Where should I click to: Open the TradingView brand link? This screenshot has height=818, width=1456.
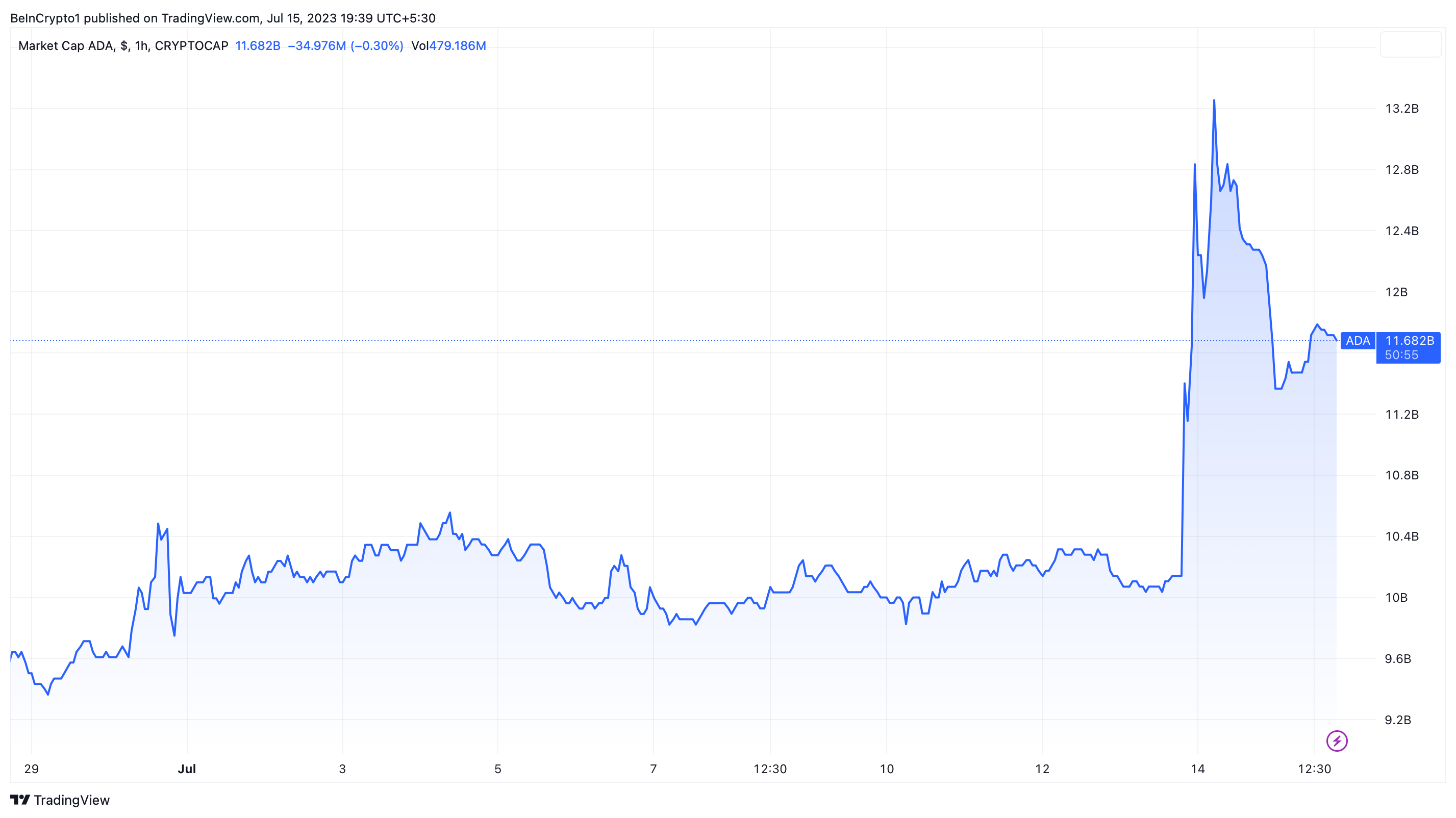point(60,800)
